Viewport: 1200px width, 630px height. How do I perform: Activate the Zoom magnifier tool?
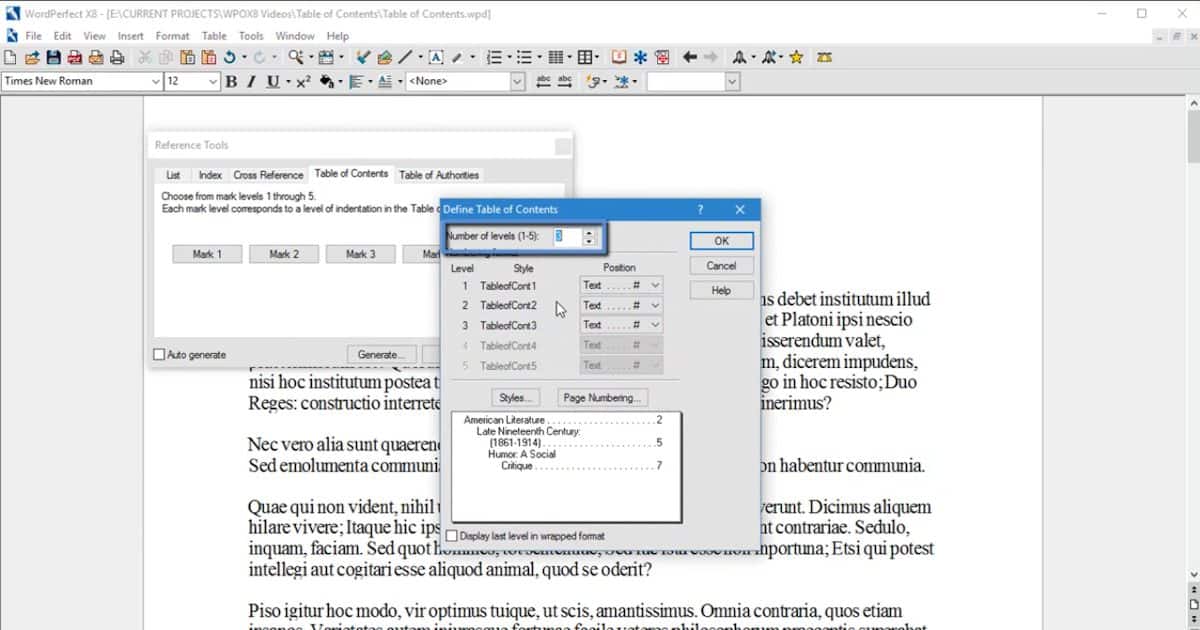pyautogui.click(x=296, y=57)
